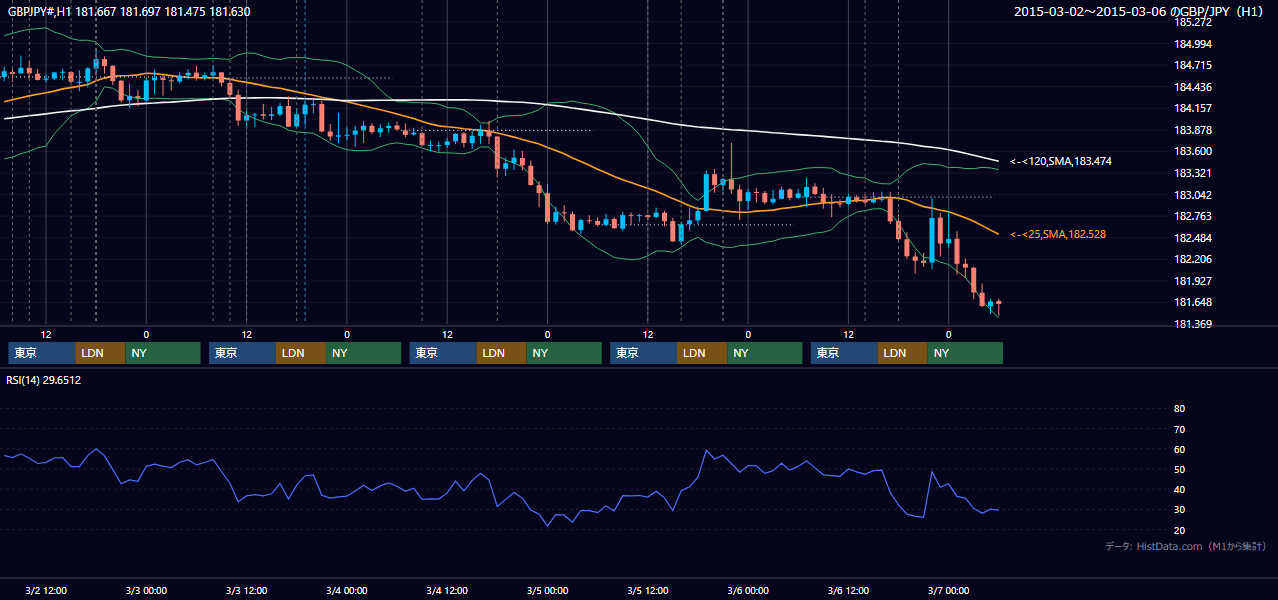Click the 東京 session block for 3/2

pyautogui.click(x=42, y=353)
